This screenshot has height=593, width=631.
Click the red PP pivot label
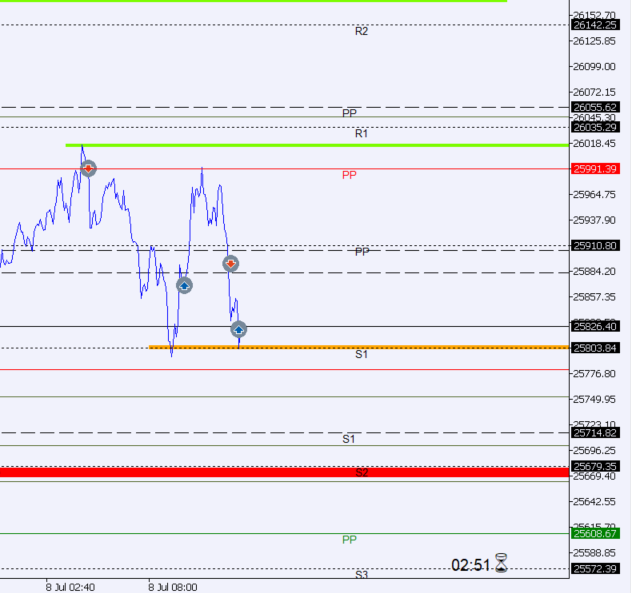tap(349, 175)
